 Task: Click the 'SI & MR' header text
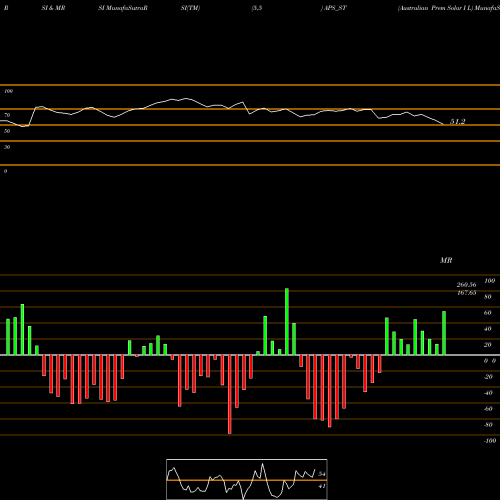tap(53, 8)
